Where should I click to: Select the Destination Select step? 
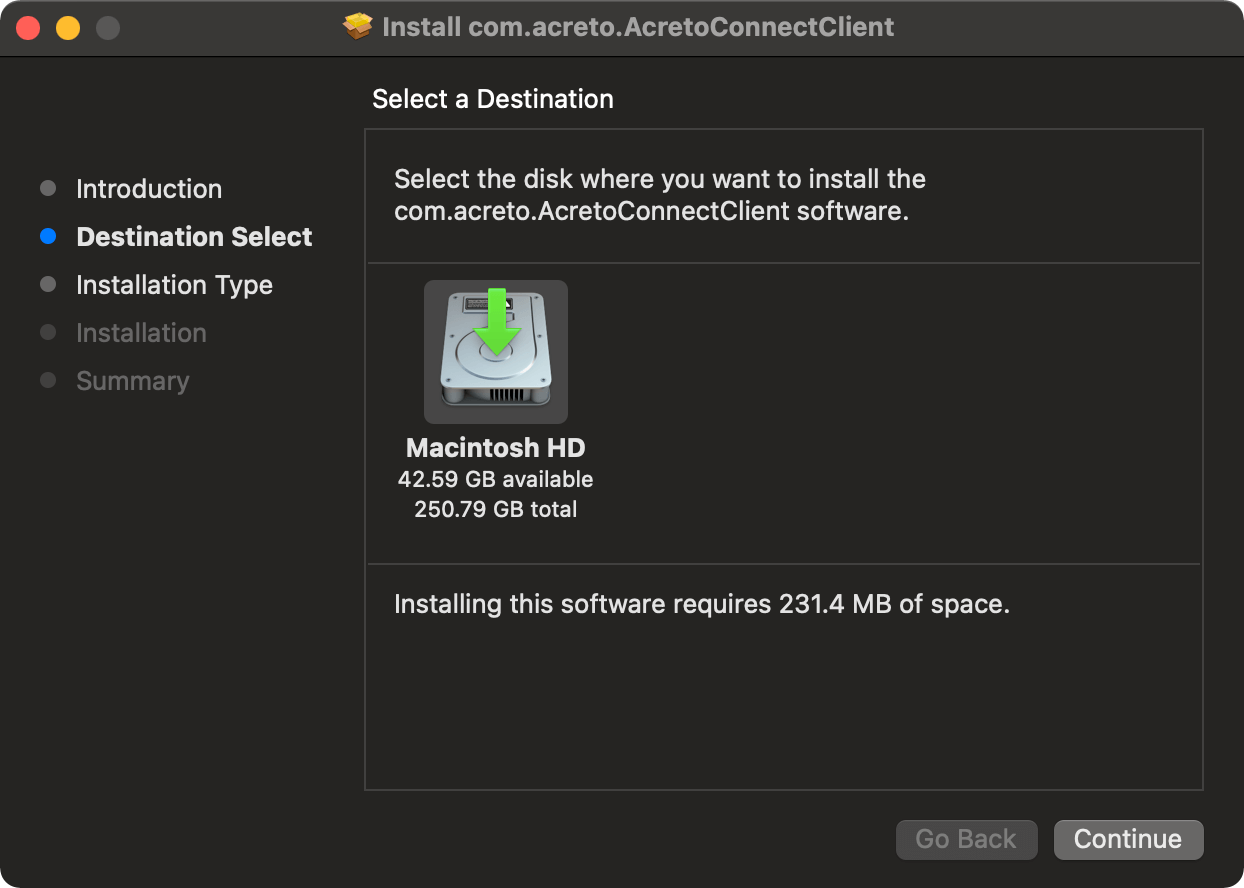point(194,237)
